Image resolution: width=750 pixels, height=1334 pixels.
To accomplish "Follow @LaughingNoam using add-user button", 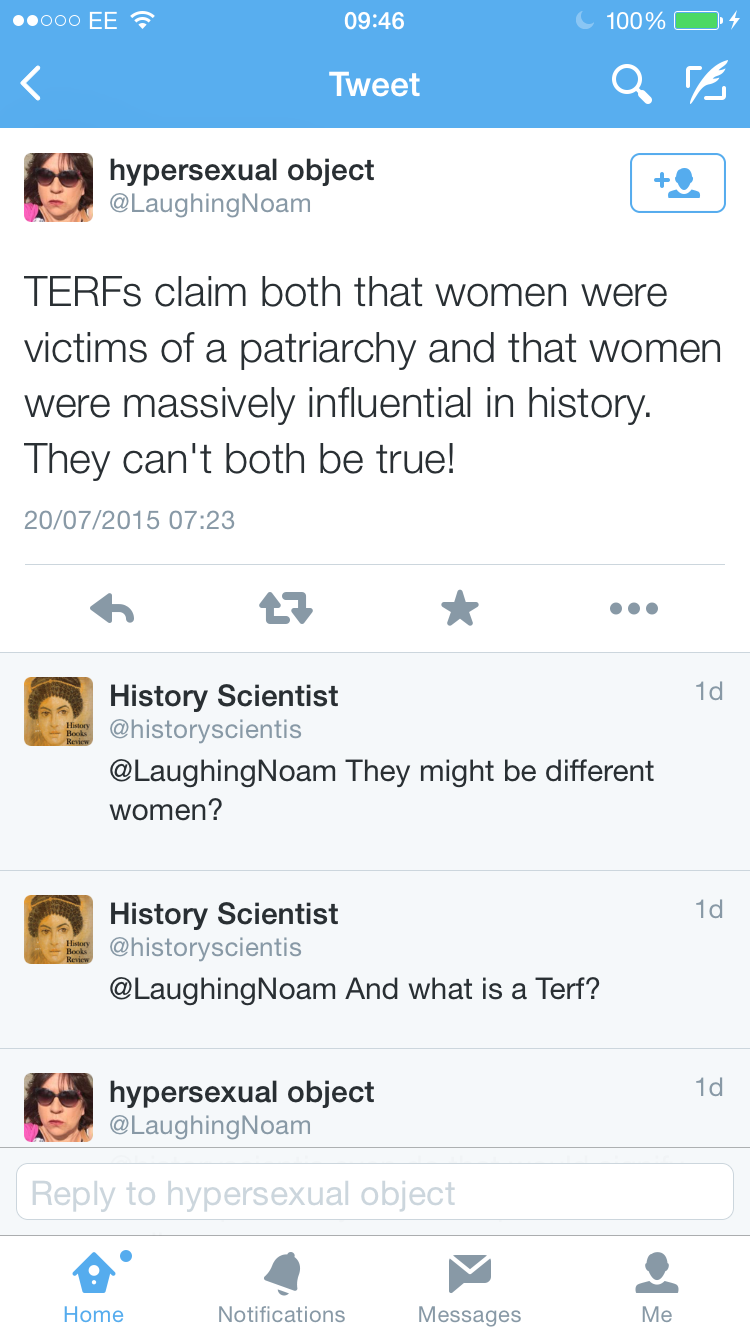I will pos(677,183).
